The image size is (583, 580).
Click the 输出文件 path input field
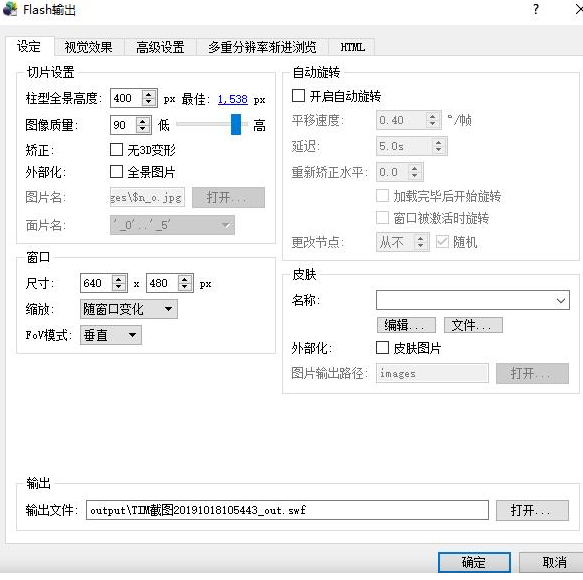tap(287, 510)
